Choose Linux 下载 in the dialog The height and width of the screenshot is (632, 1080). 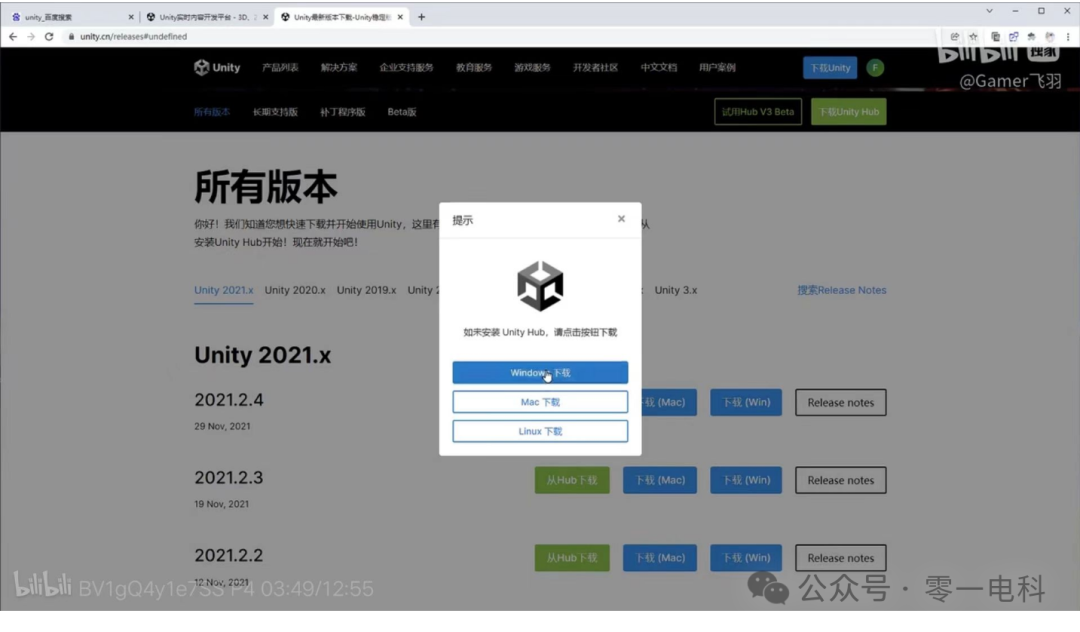click(x=540, y=431)
